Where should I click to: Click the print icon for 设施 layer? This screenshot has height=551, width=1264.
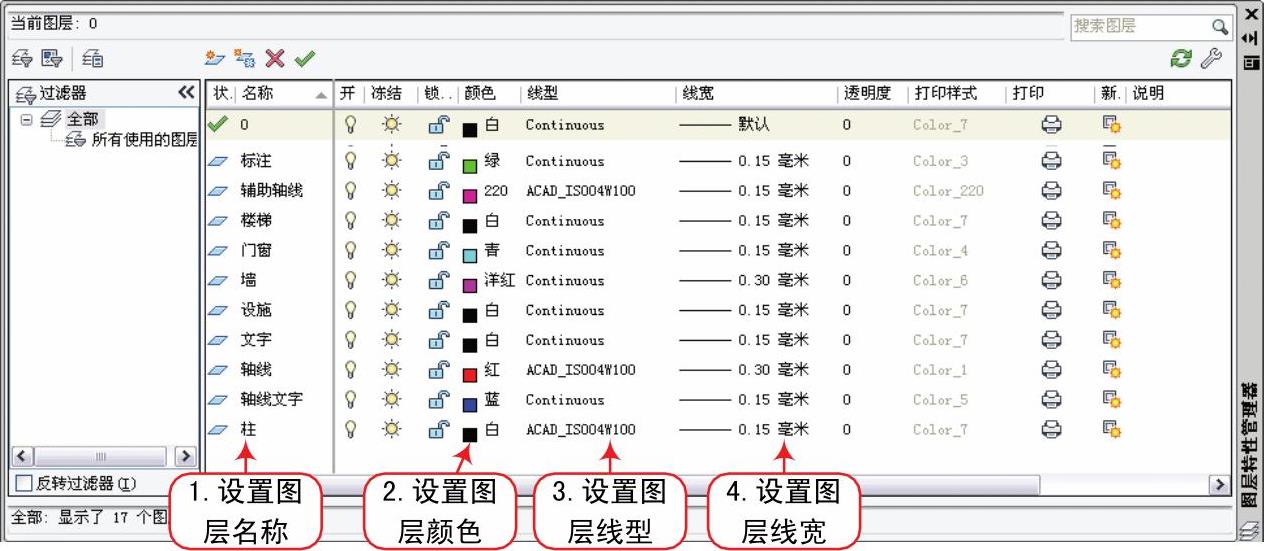pos(1051,311)
